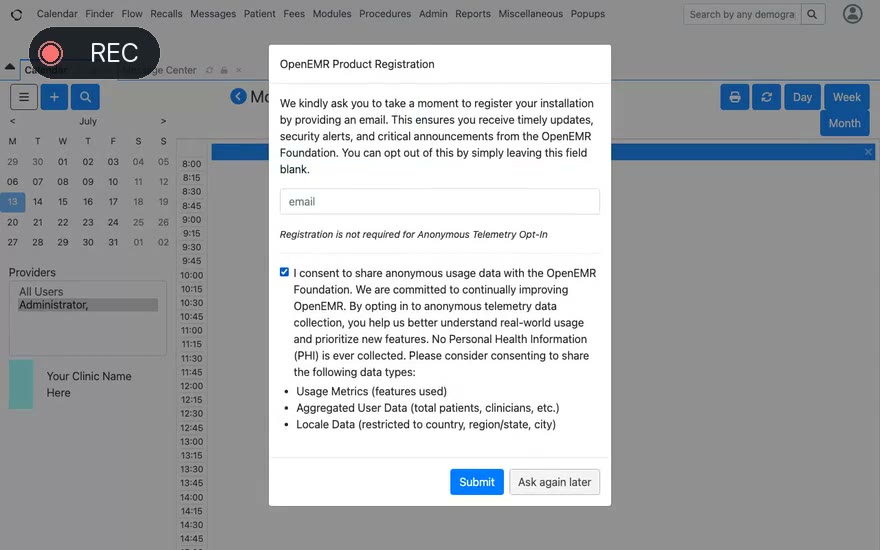880x550 pixels.
Task: Click the previous date circular arrow icon
Action: click(239, 97)
